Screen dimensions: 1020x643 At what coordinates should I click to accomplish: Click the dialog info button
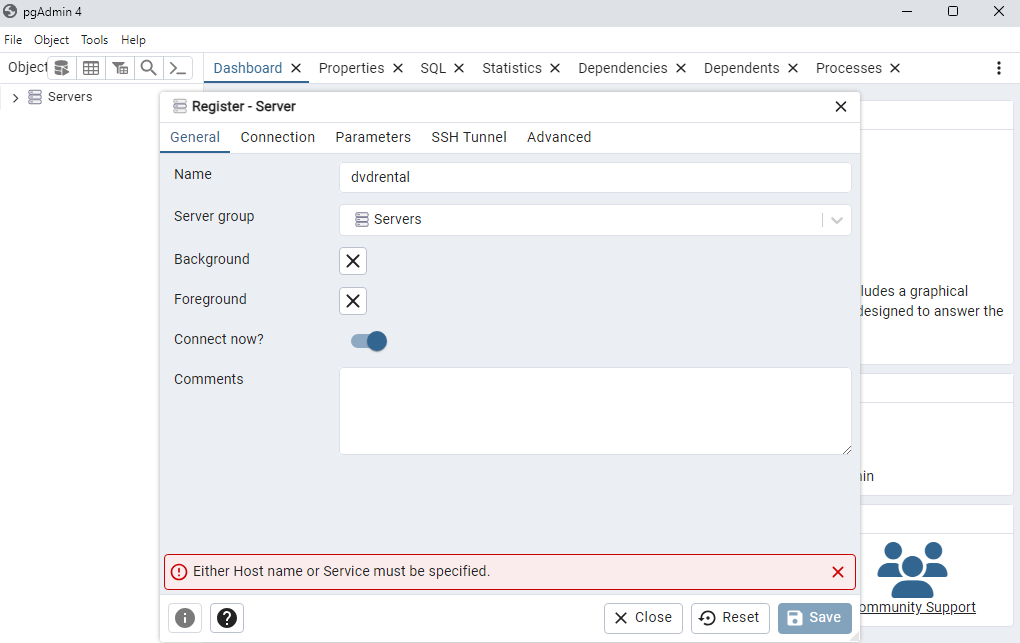tap(185, 618)
